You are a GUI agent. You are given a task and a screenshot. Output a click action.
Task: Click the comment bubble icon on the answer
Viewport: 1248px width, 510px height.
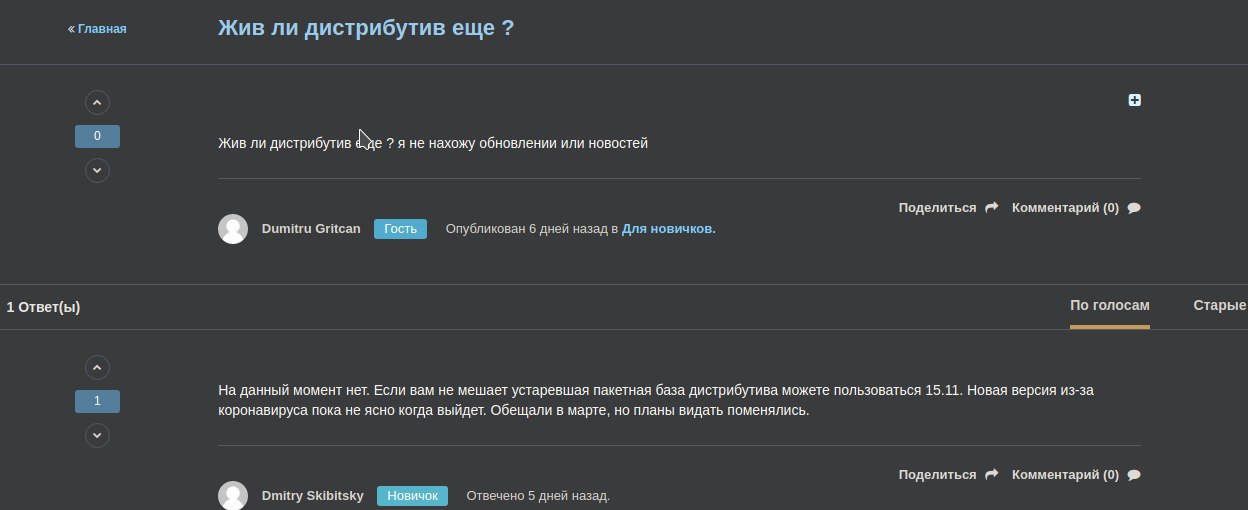1134,475
